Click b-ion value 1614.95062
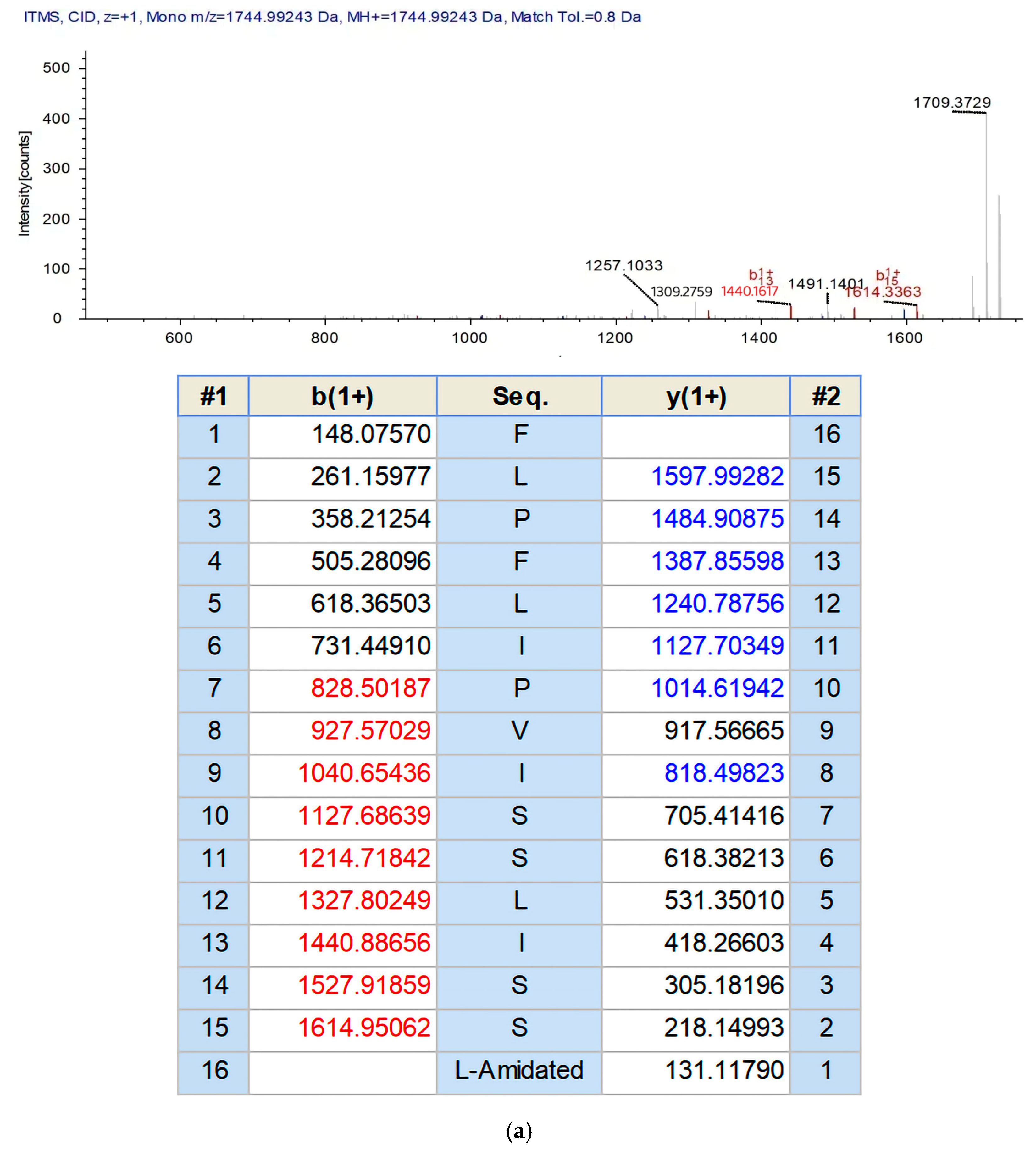Screen dimensions: 1036x1153 (364, 1027)
